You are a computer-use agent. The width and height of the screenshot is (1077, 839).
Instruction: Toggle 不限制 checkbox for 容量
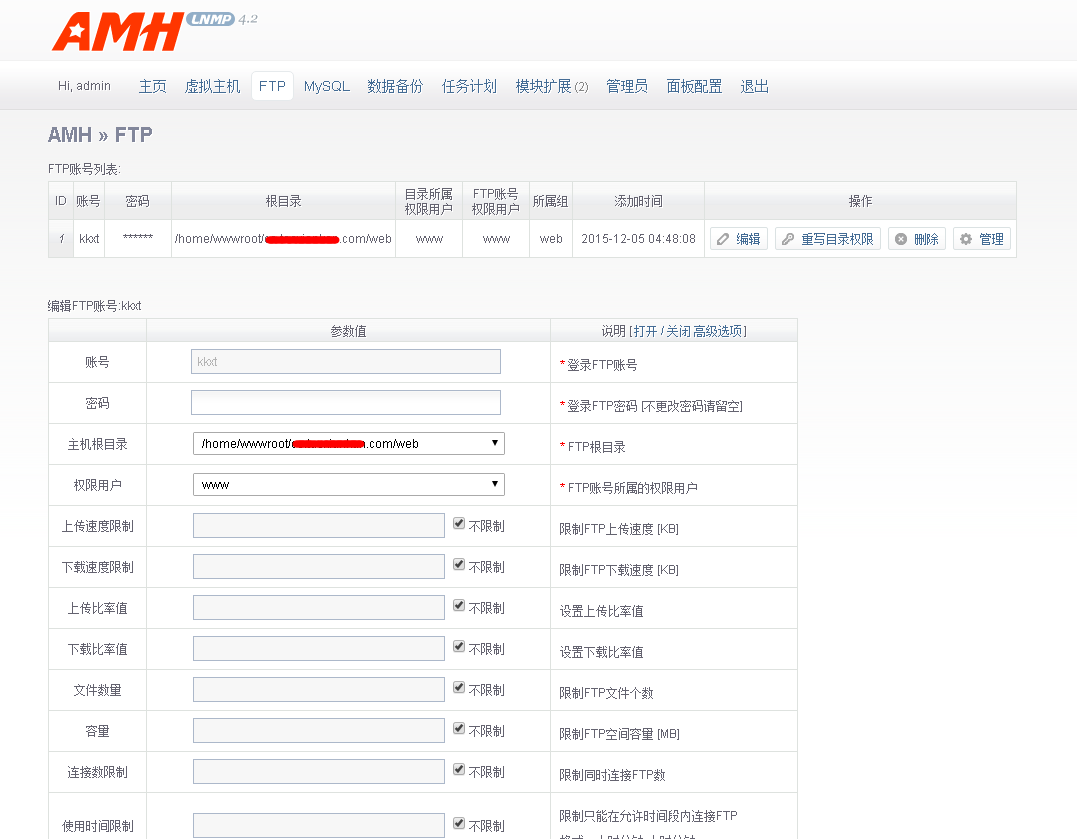459,729
